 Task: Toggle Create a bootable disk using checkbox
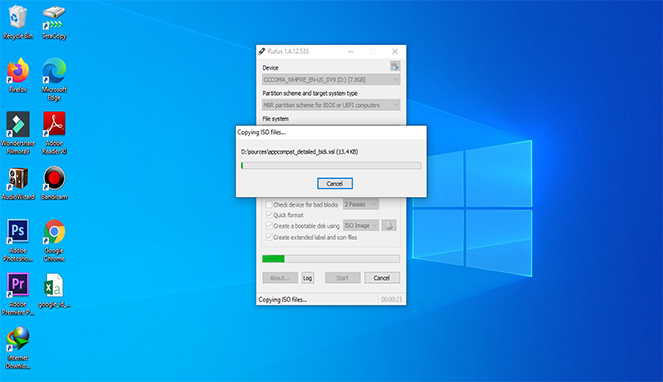[269, 225]
